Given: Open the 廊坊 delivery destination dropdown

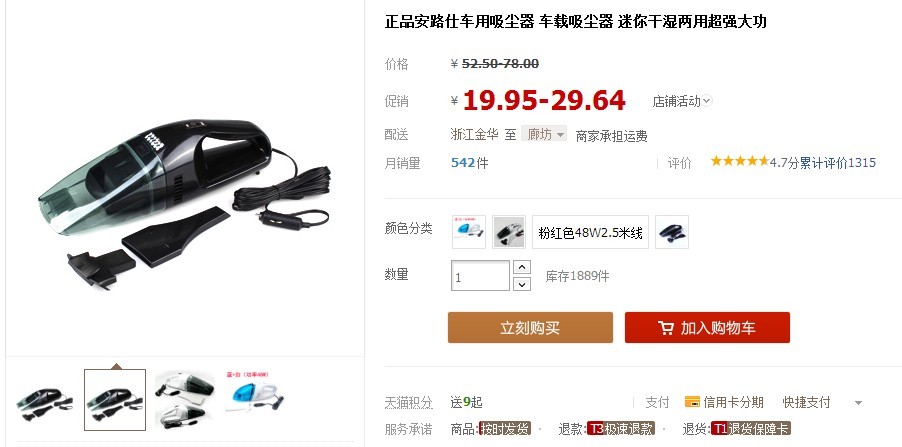Looking at the screenshot, I should click(544, 134).
